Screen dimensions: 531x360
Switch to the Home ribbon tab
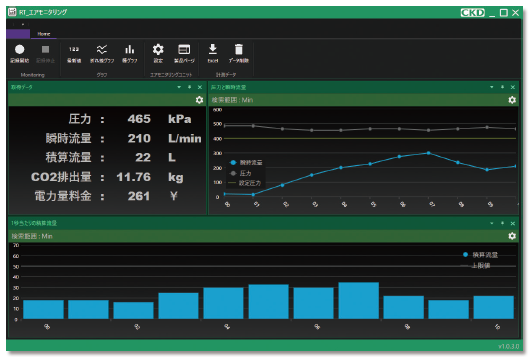[44, 34]
